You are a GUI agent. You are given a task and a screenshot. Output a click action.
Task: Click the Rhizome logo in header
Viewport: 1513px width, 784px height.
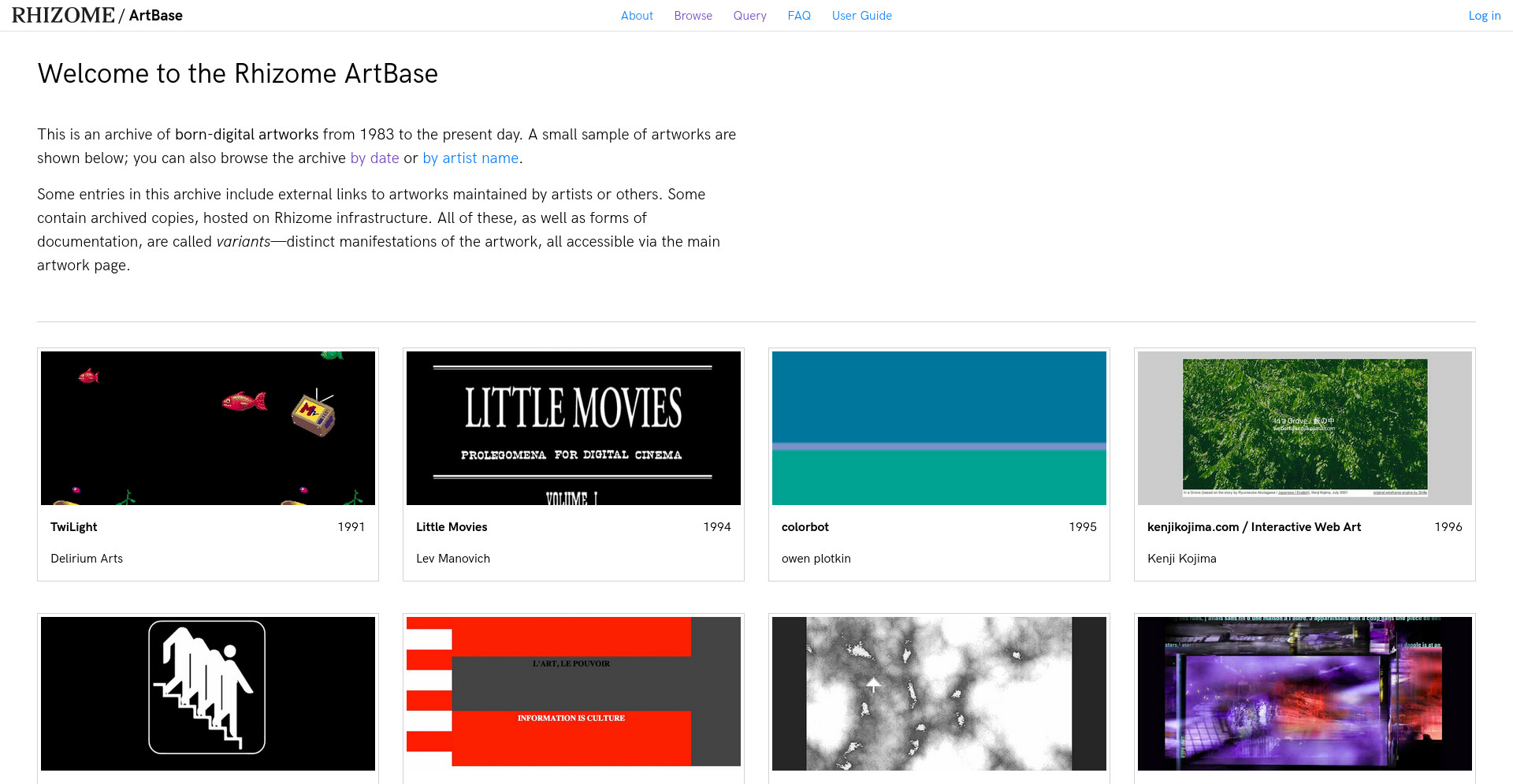(63, 15)
